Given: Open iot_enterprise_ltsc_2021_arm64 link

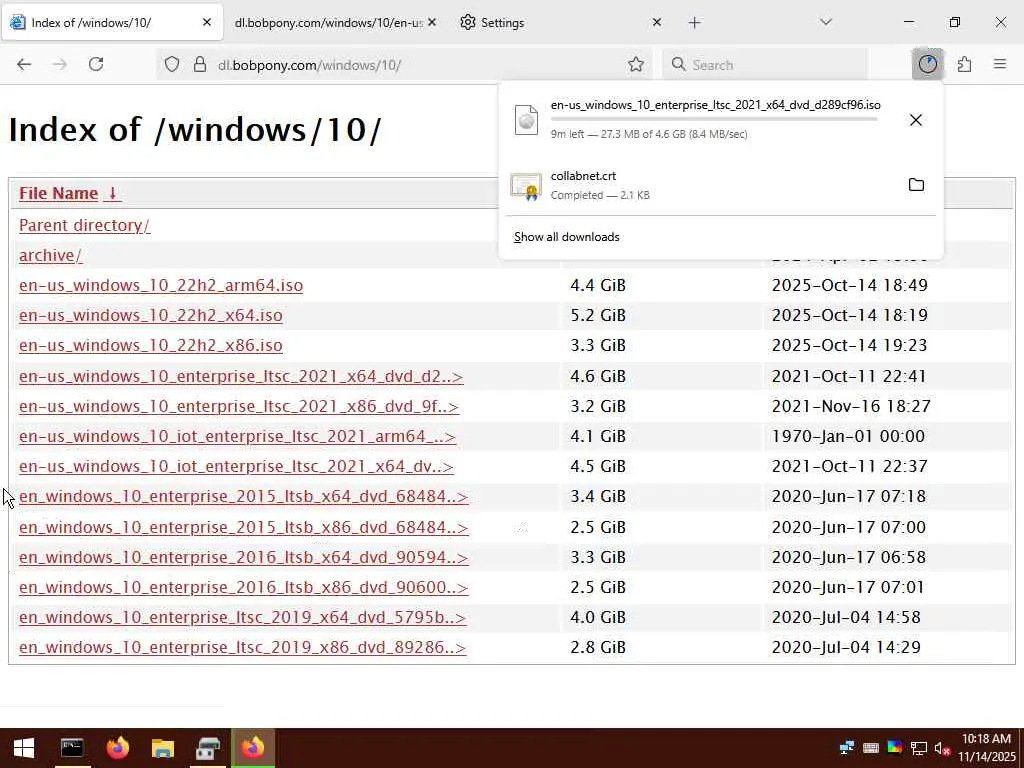Looking at the screenshot, I should [237, 437].
